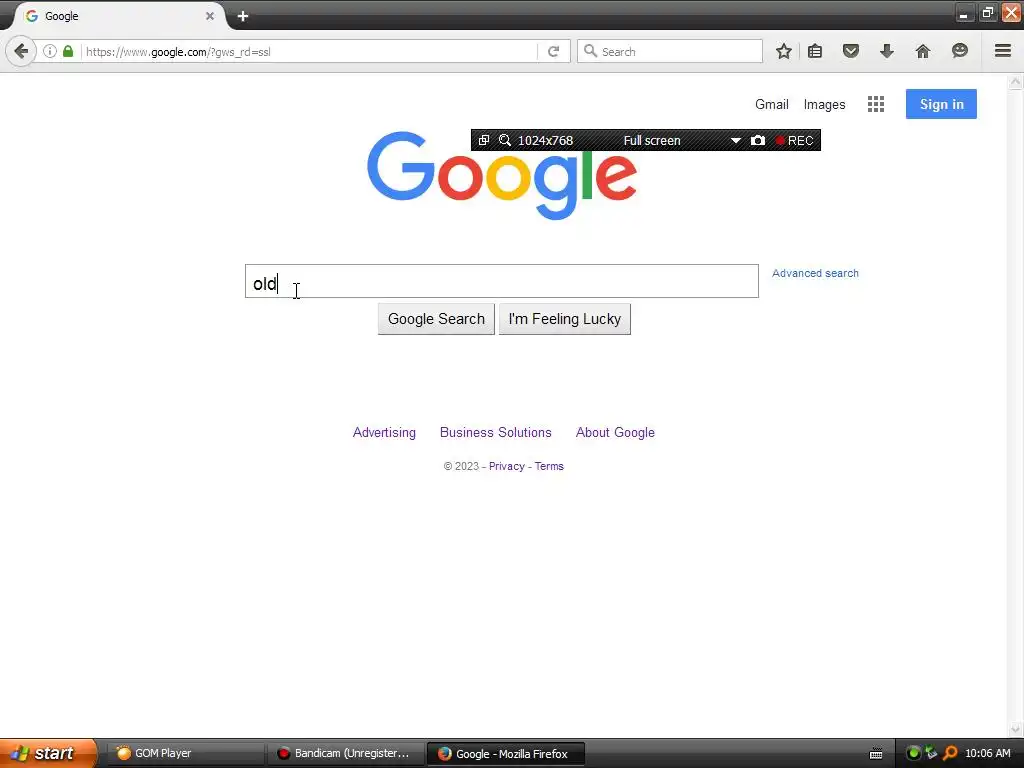Open the Advertising footer link
The image size is (1024, 768).
click(x=384, y=432)
